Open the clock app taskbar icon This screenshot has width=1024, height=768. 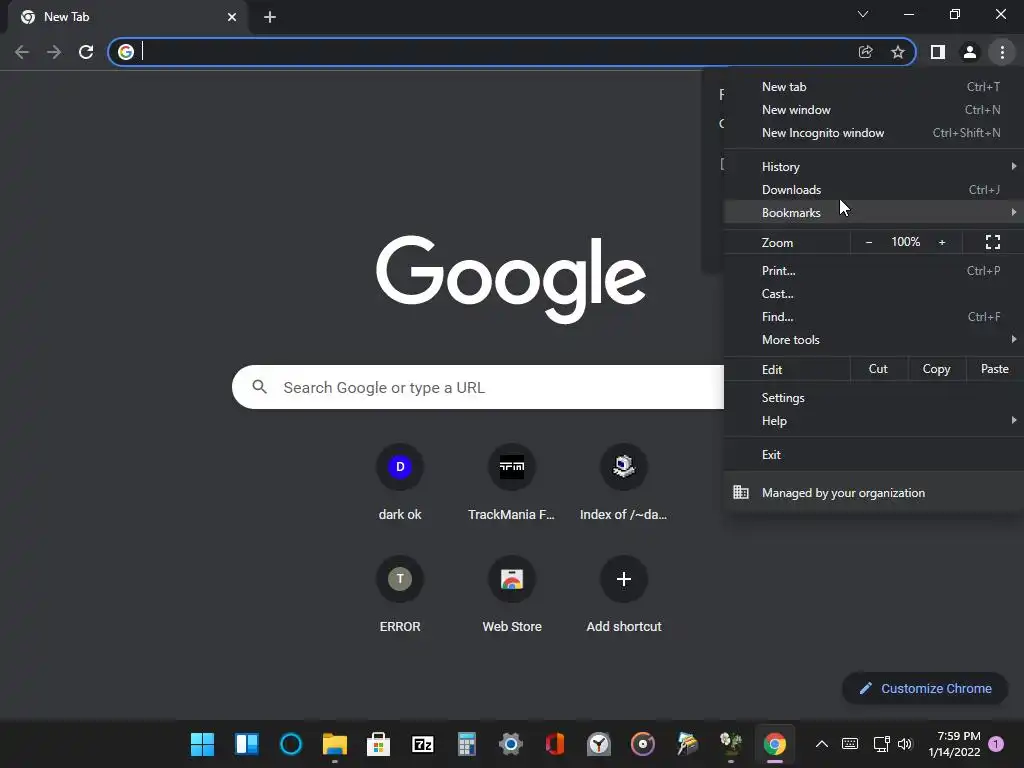point(599,744)
